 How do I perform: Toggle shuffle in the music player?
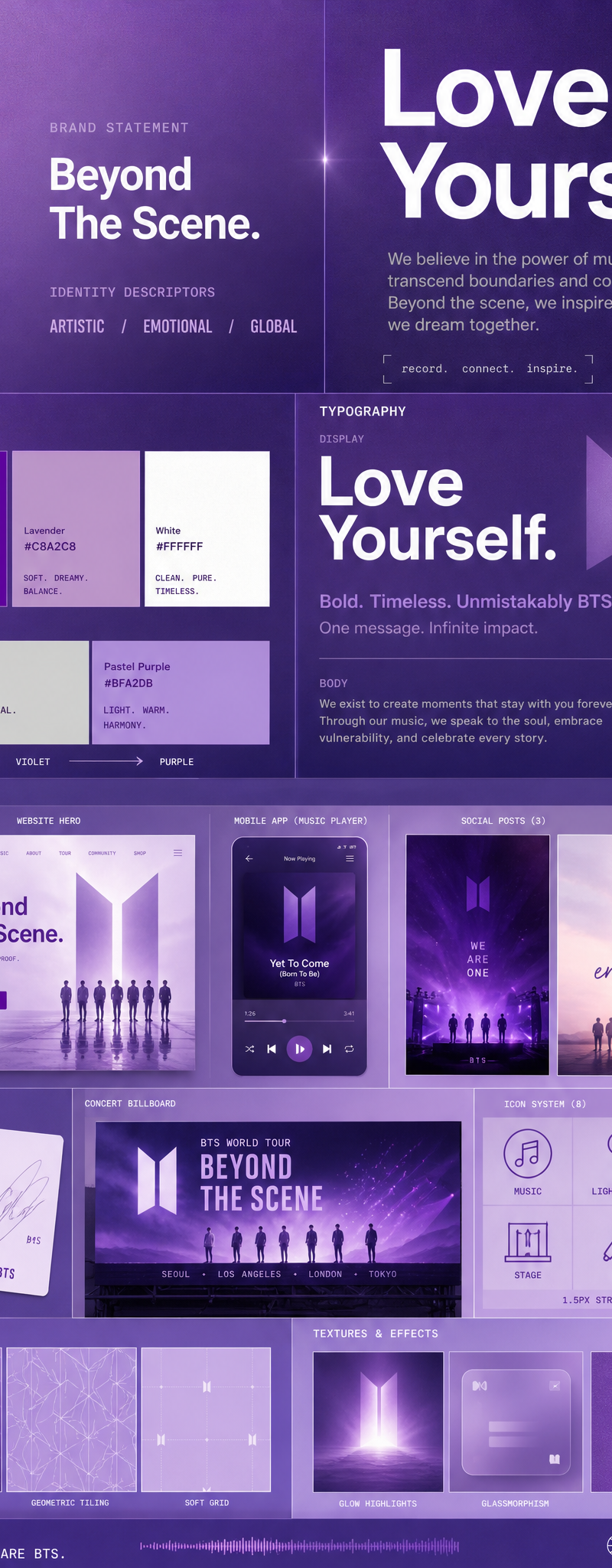249,1049
